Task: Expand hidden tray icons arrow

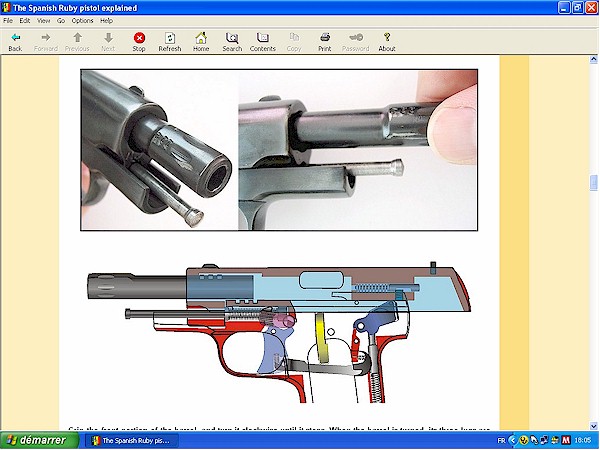Action: (513, 441)
